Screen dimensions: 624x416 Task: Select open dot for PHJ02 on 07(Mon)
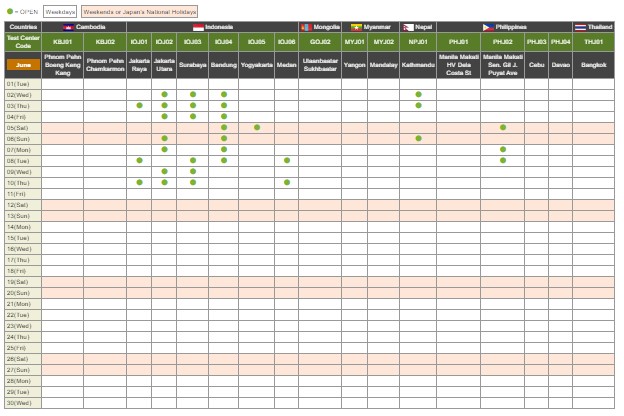tap(503, 149)
